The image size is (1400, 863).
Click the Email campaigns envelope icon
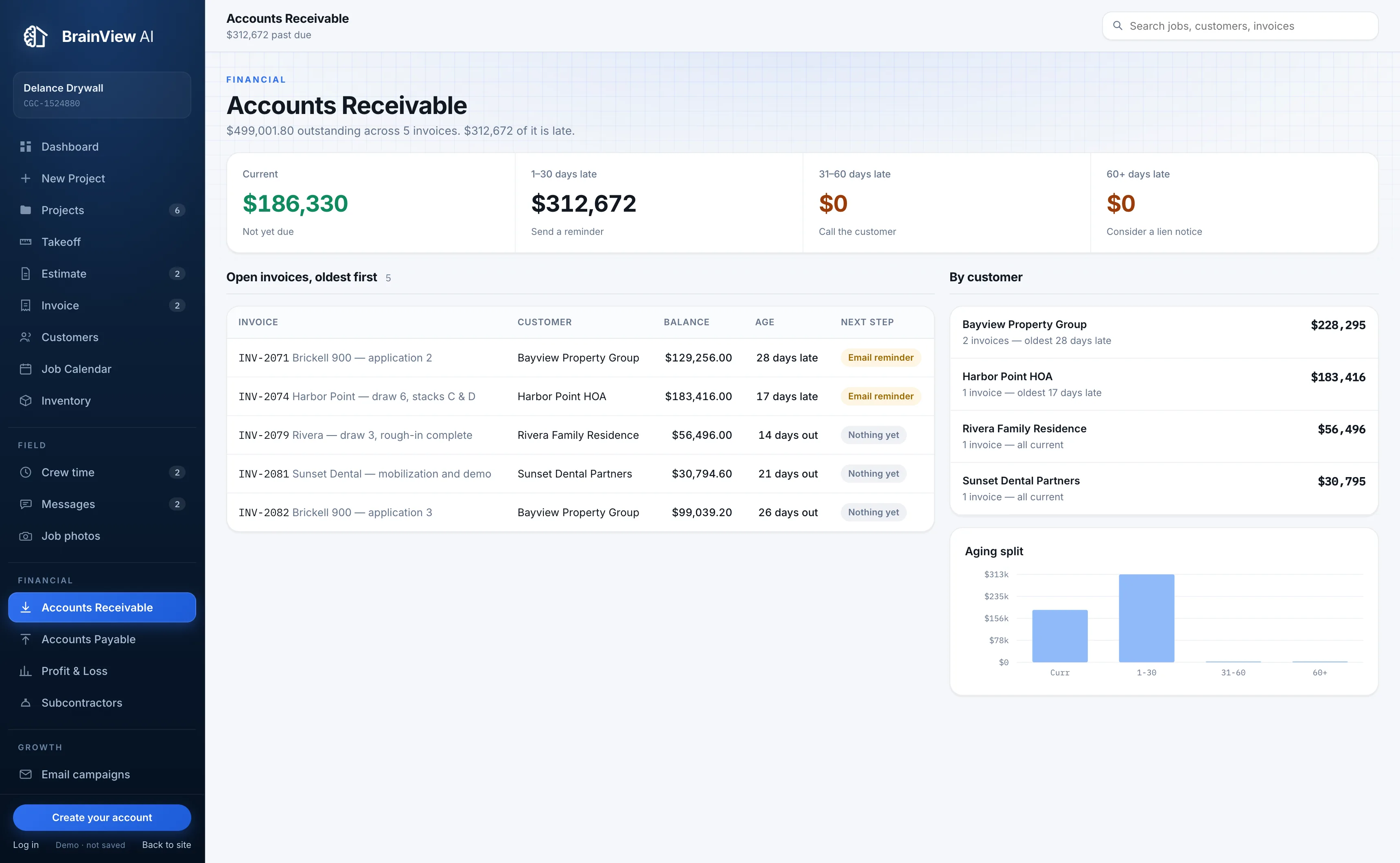(26, 775)
